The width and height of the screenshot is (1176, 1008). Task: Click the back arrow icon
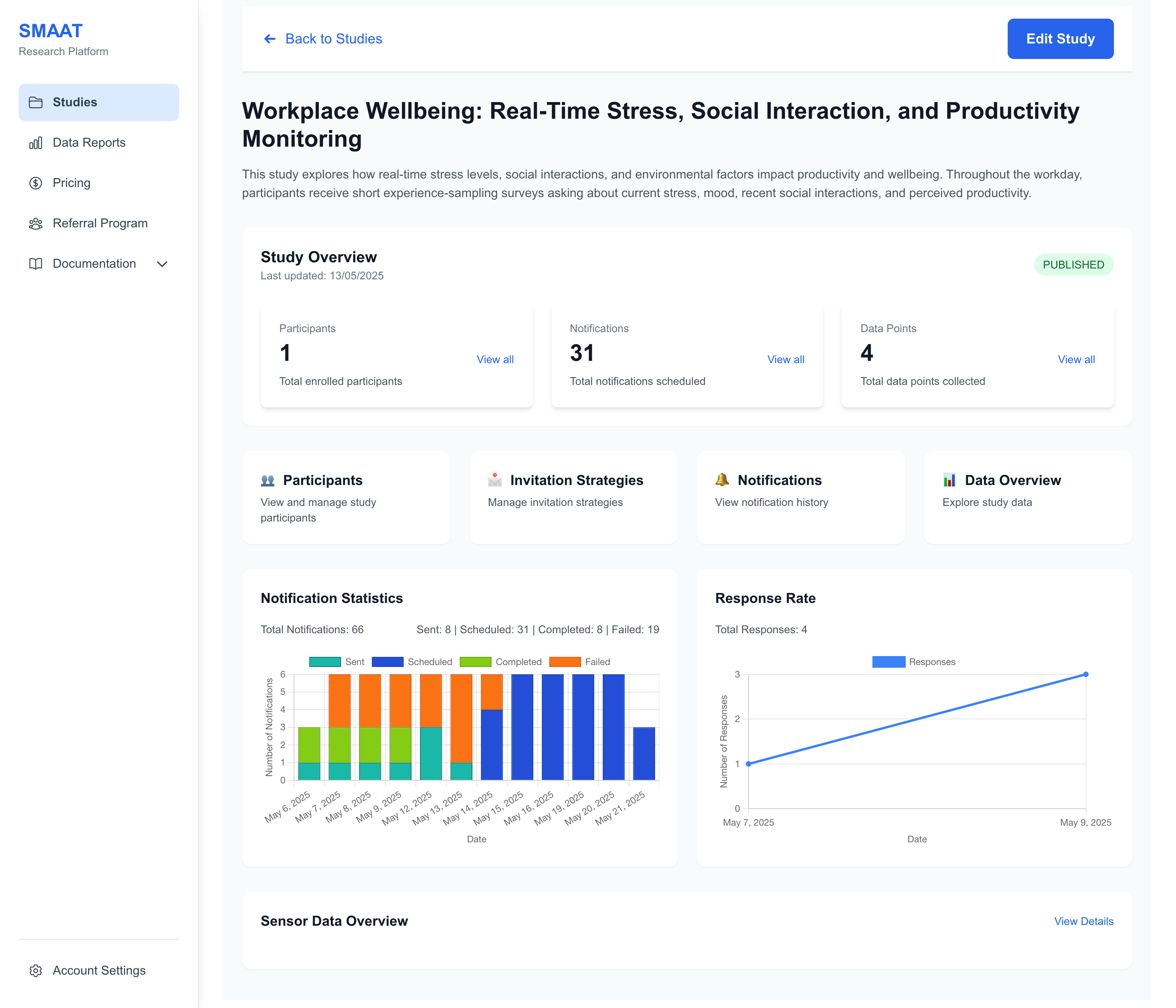(x=270, y=39)
